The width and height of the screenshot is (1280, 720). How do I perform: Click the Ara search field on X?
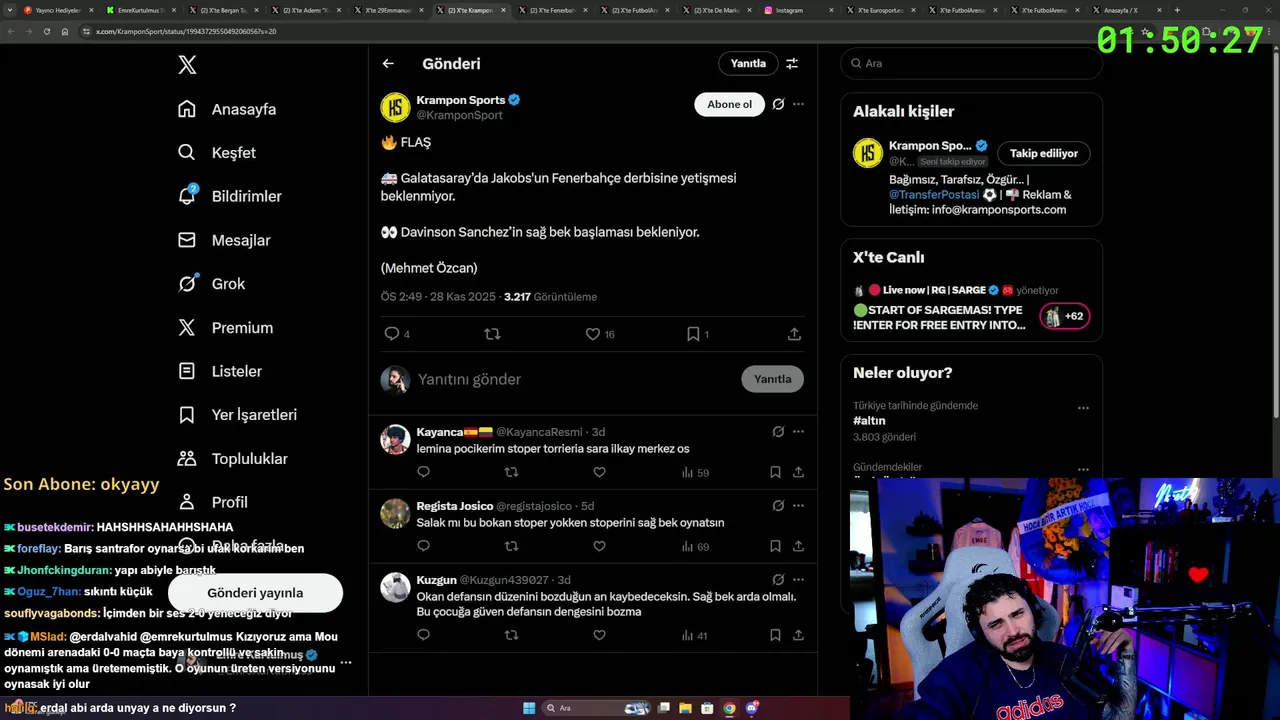click(971, 63)
